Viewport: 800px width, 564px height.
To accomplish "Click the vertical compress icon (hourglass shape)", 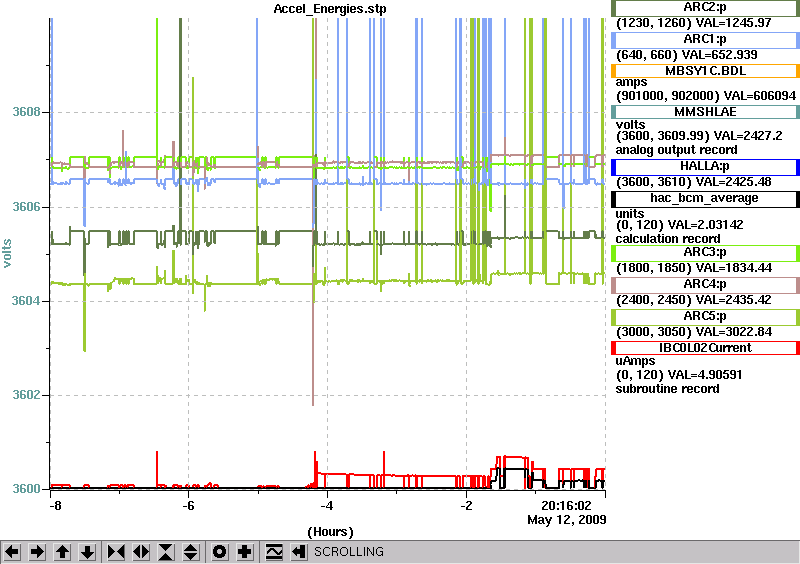I will [x=166, y=552].
